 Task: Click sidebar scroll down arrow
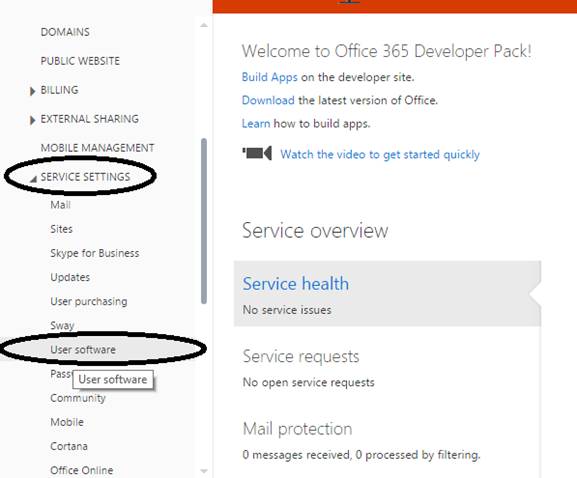(204, 471)
